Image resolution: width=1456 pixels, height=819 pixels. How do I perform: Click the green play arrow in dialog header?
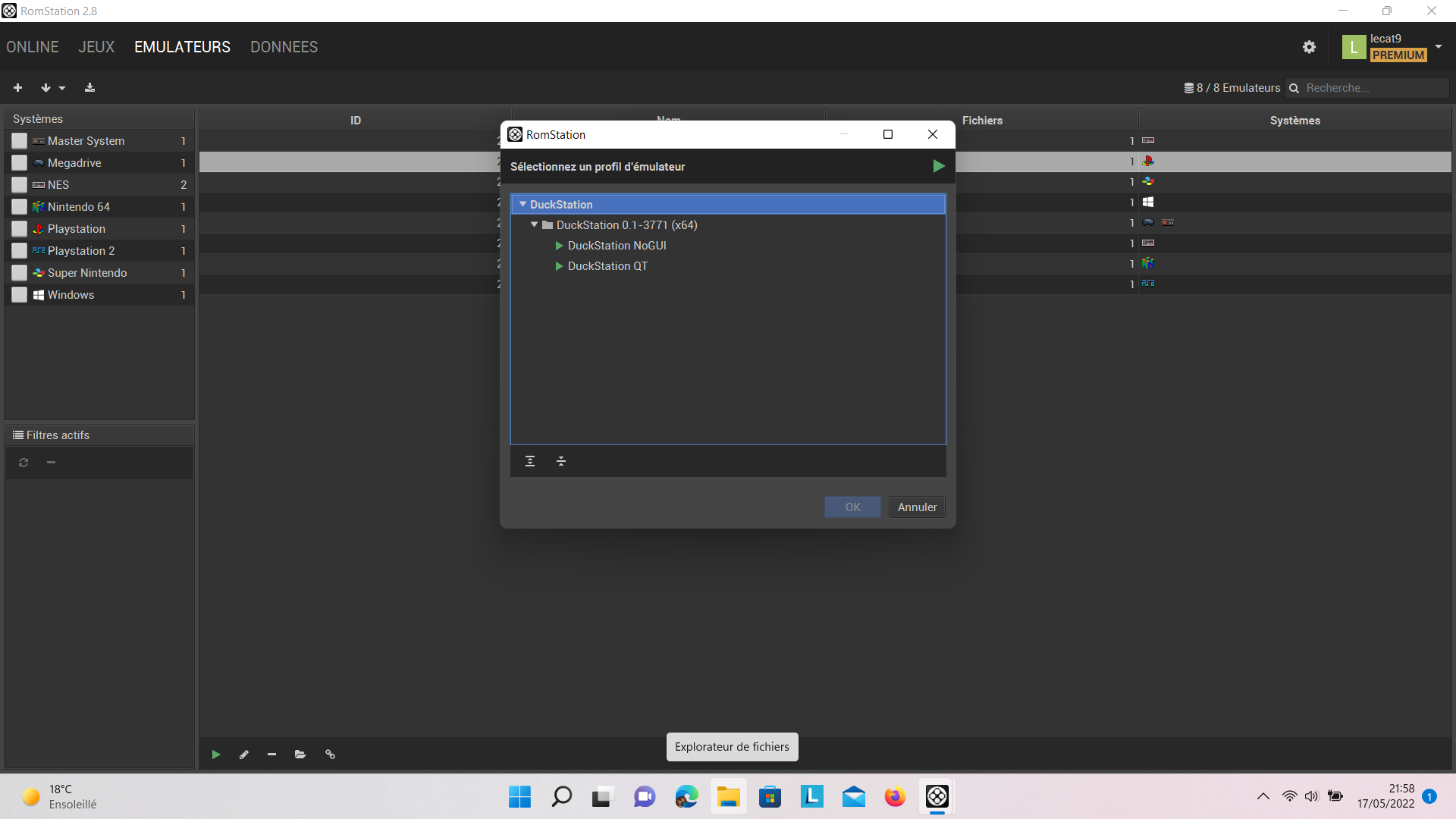(x=939, y=166)
